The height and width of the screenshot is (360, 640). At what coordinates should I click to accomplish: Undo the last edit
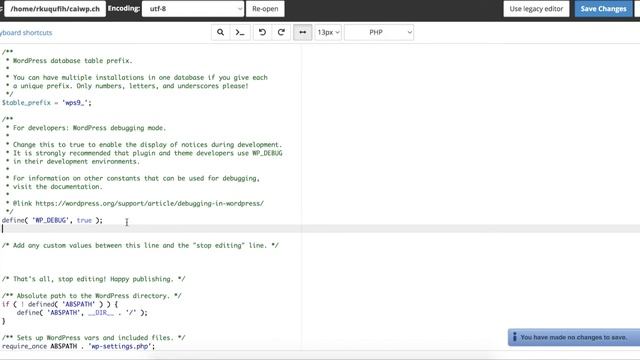point(262,32)
